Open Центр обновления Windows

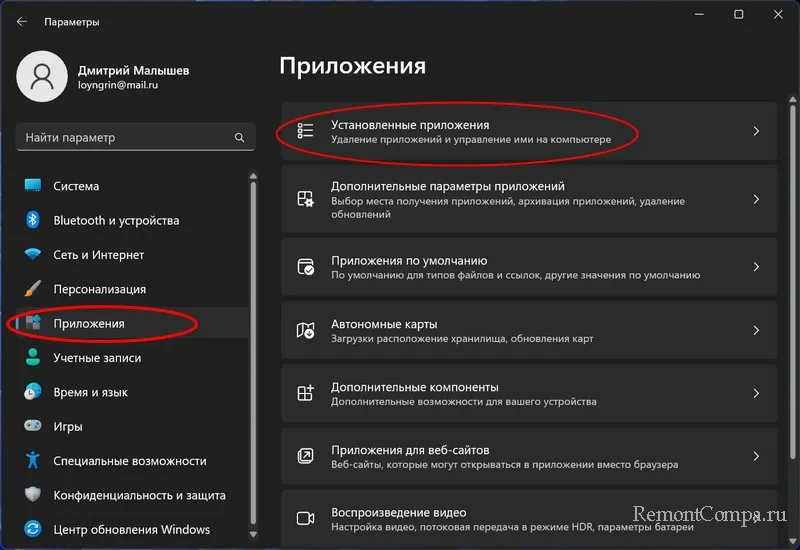coord(132,529)
